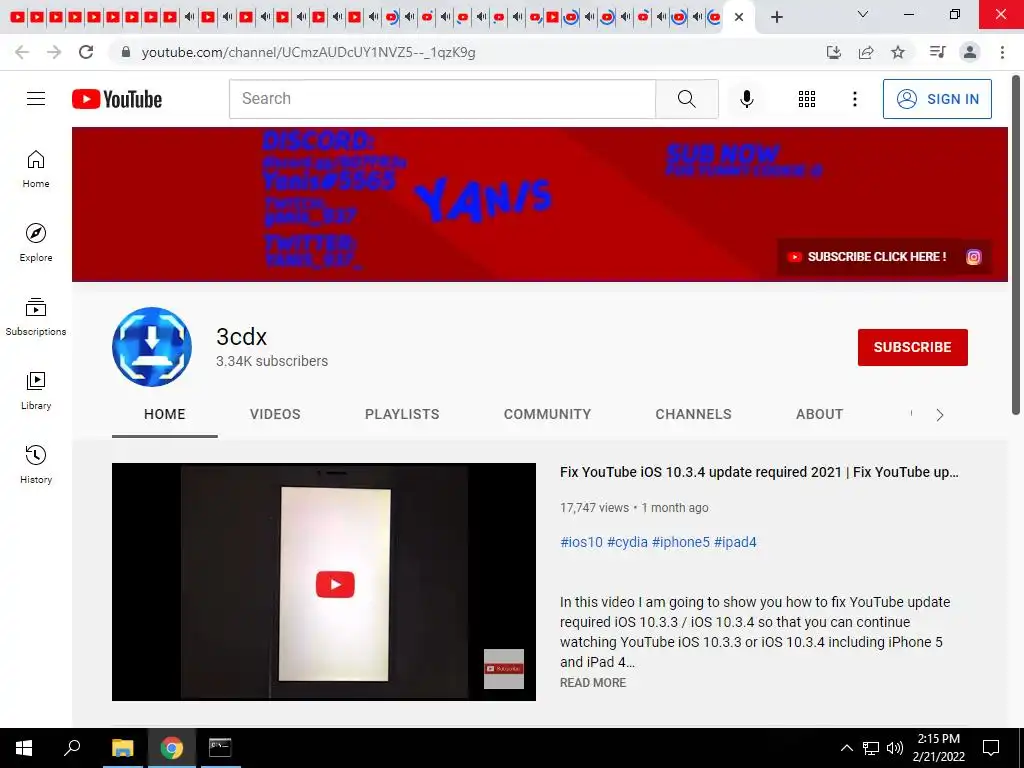1024x768 pixels.
Task: Open the command prompt taskbar icon
Action: [x=220, y=748]
